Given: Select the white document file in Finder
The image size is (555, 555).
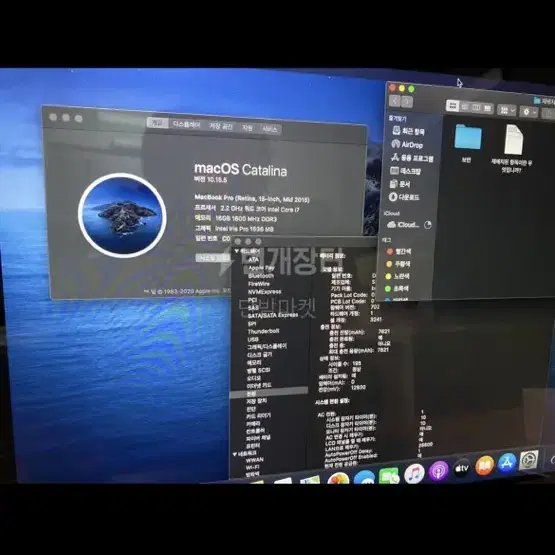Looking at the screenshot, I should 513,139.
